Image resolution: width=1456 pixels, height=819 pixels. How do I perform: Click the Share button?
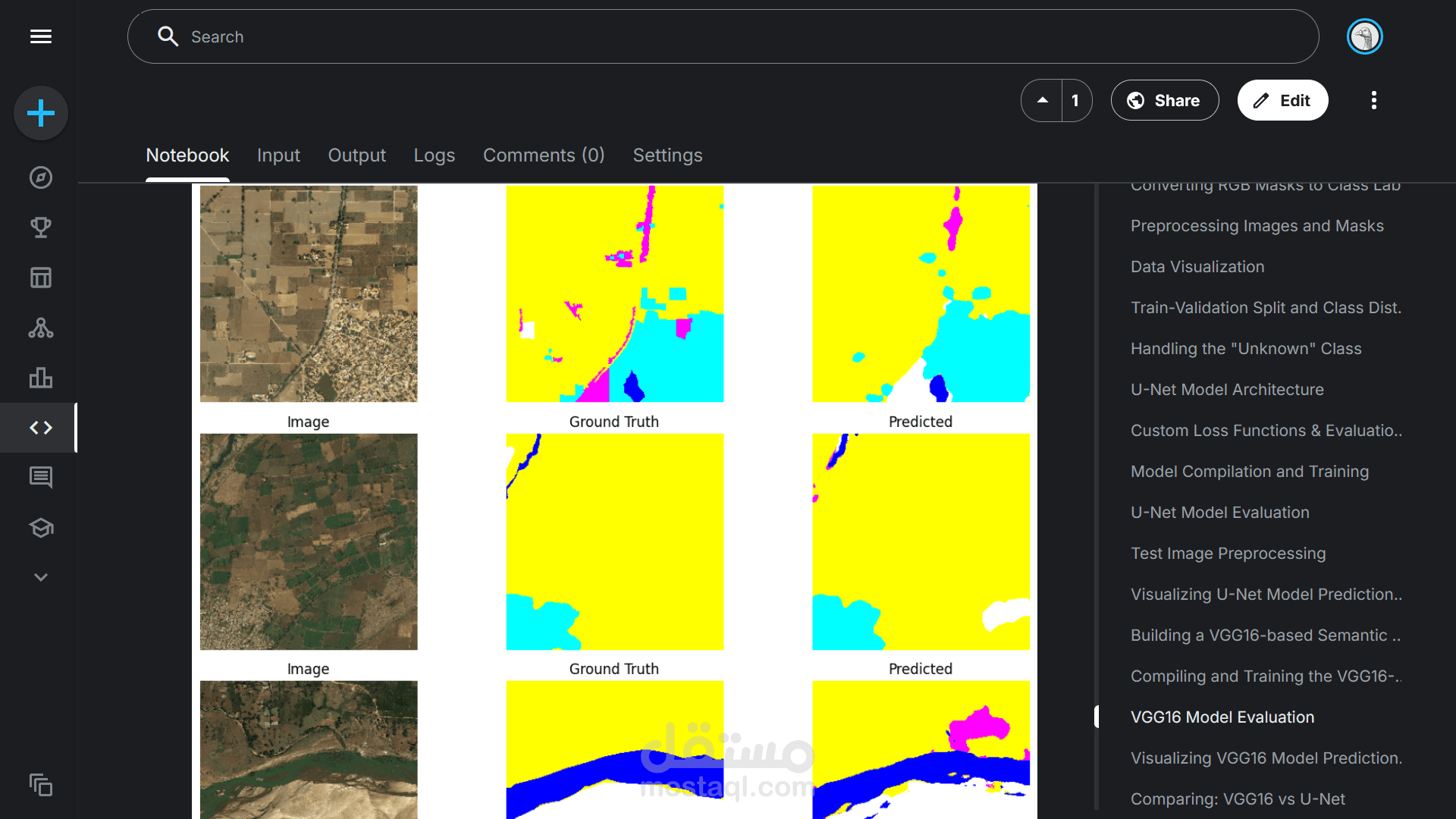coord(1165,100)
